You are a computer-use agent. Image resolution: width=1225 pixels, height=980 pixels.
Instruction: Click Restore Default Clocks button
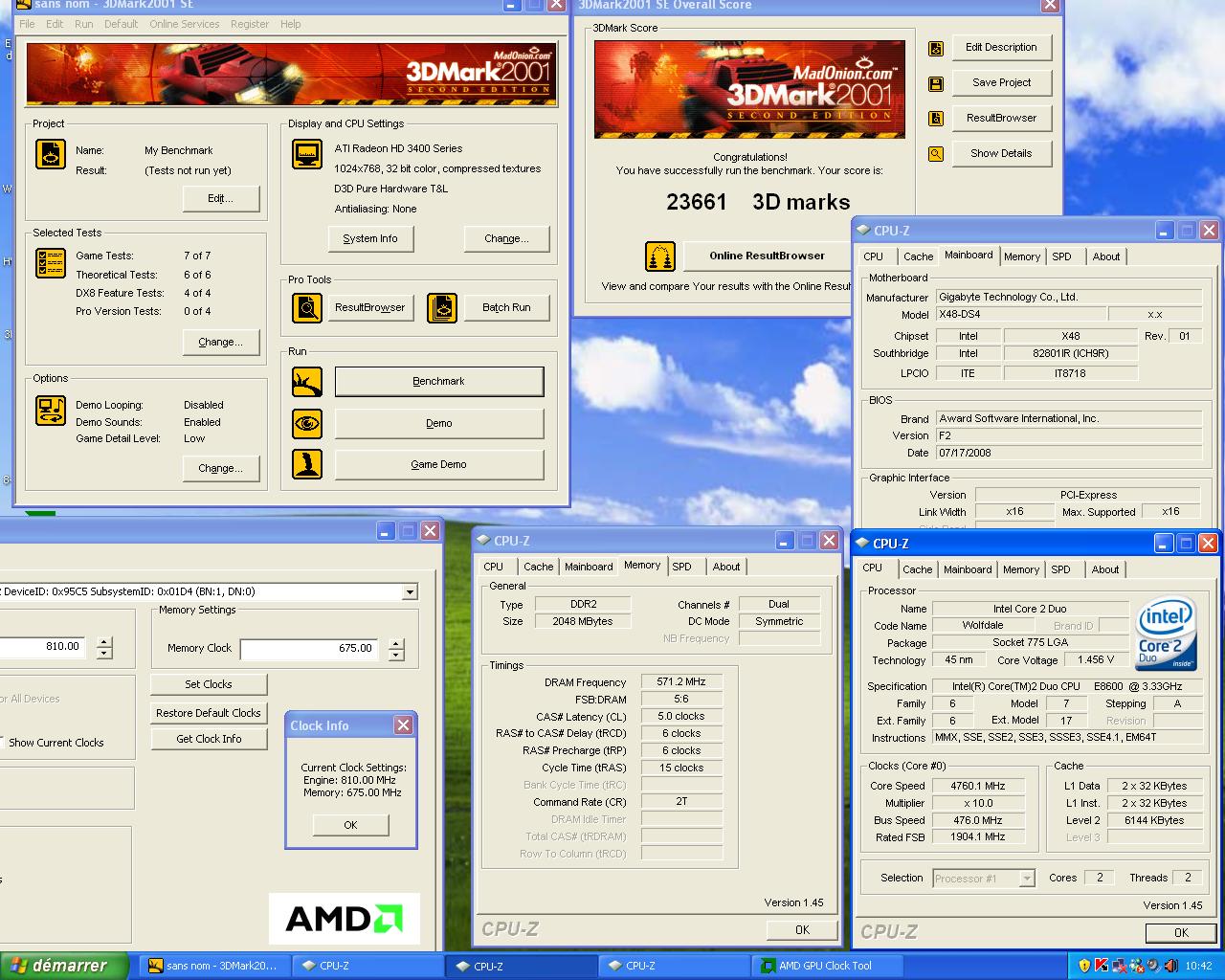pyautogui.click(x=209, y=713)
